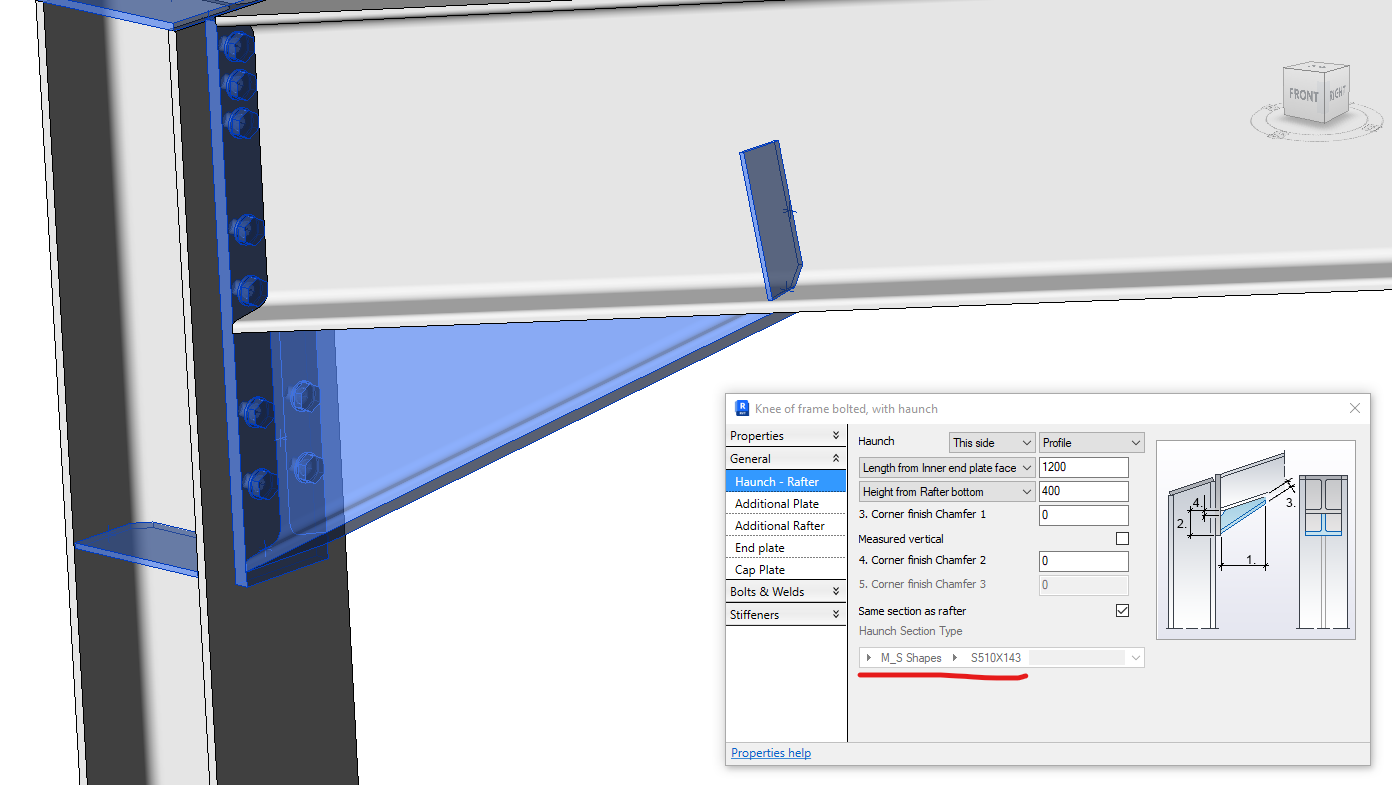
Task: Click the haunch connection preview diagram
Action: 1255,539
